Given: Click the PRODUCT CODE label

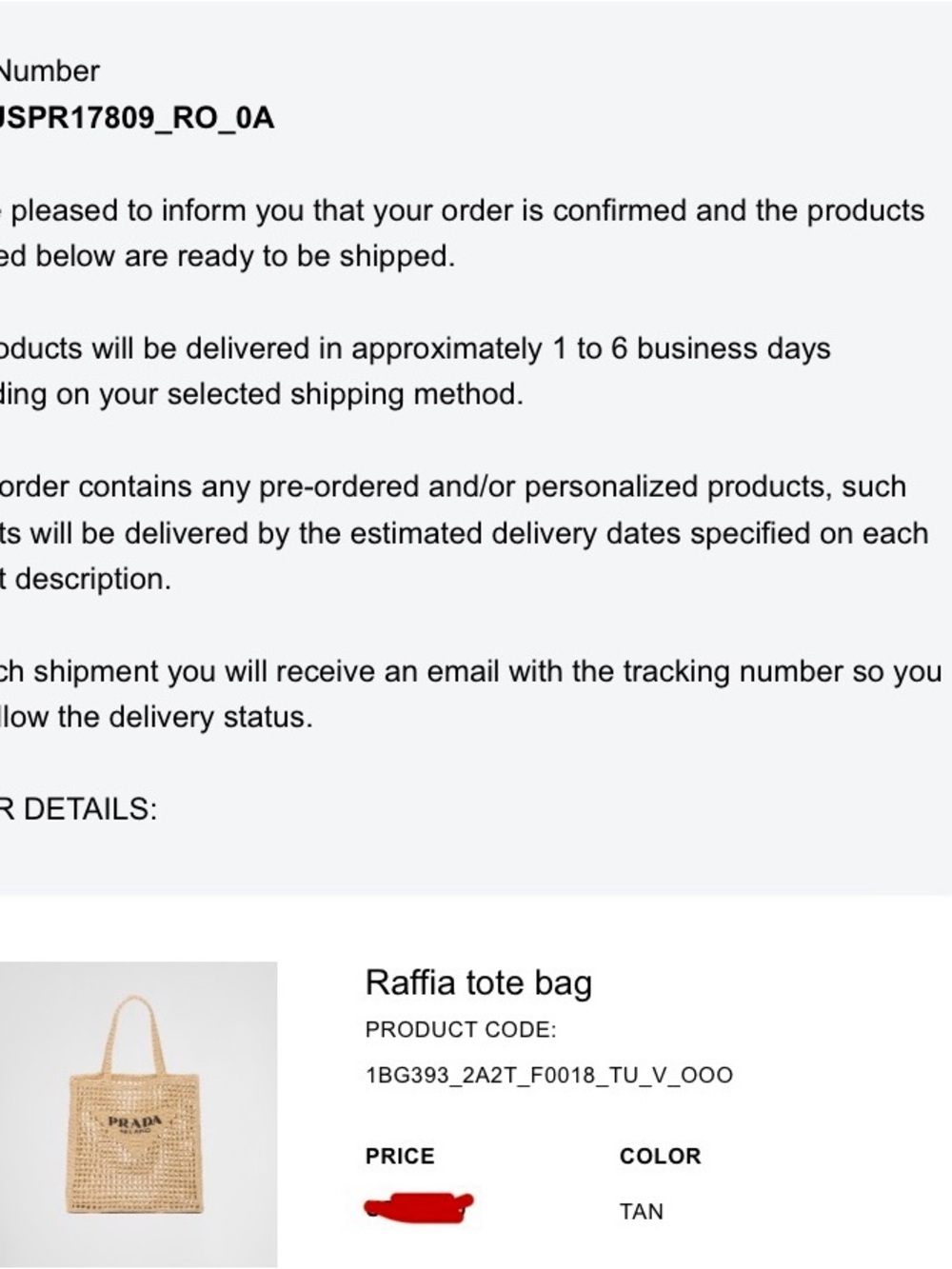Looking at the screenshot, I should pos(460,1030).
